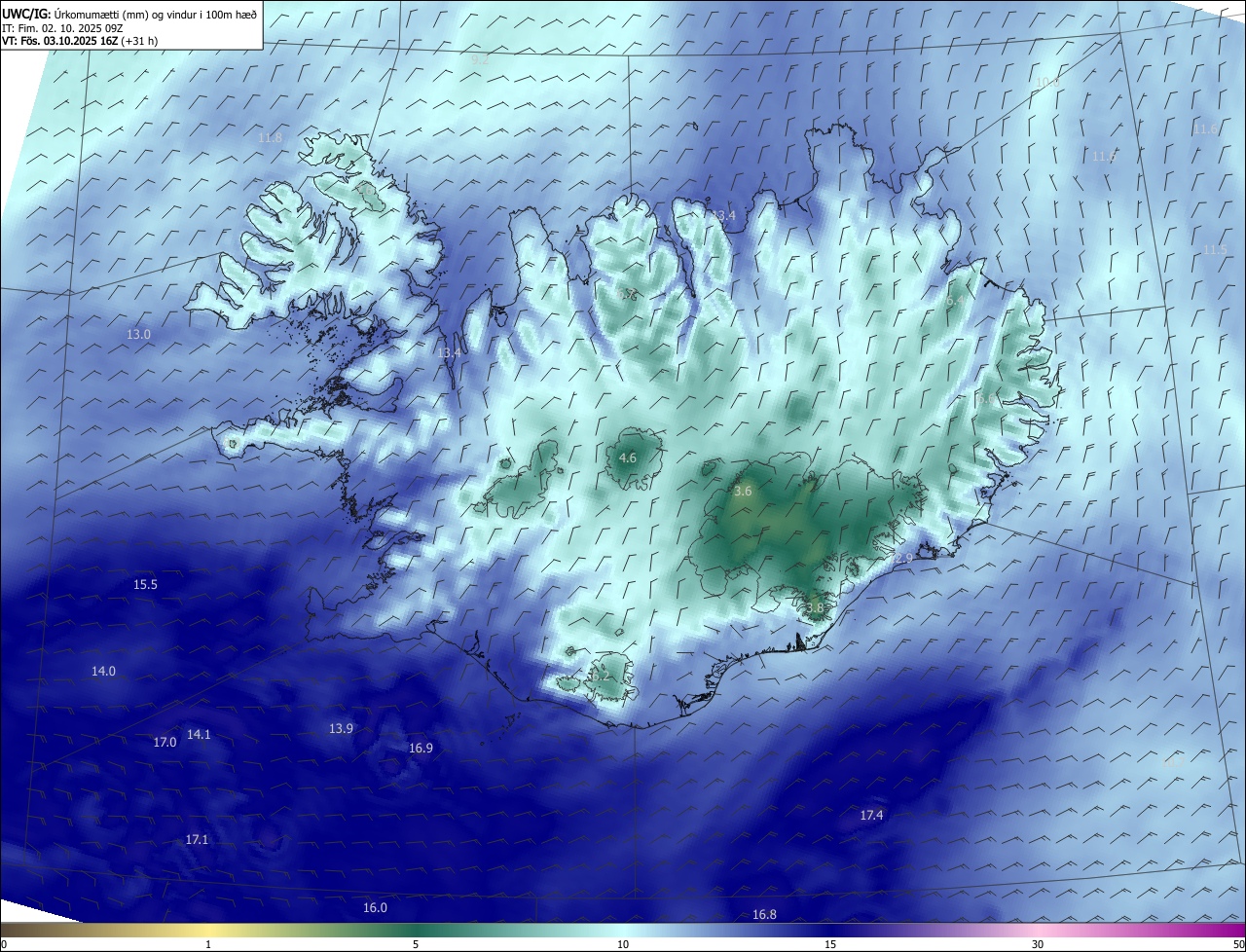Click the 11.8 value over the Westfjords

click(x=271, y=138)
